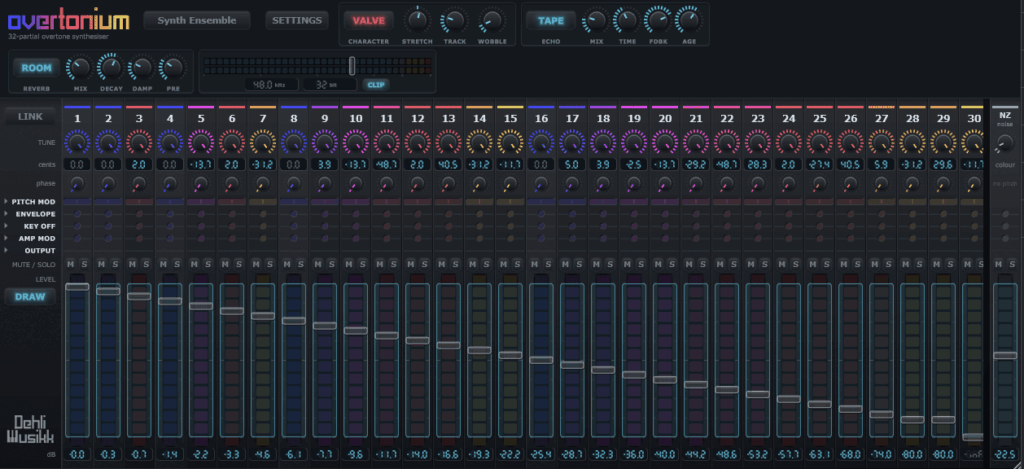Click the noise colour knob in NZ channel
The width and height of the screenshot is (1024, 469).
pyautogui.click(x=1005, y=144)
